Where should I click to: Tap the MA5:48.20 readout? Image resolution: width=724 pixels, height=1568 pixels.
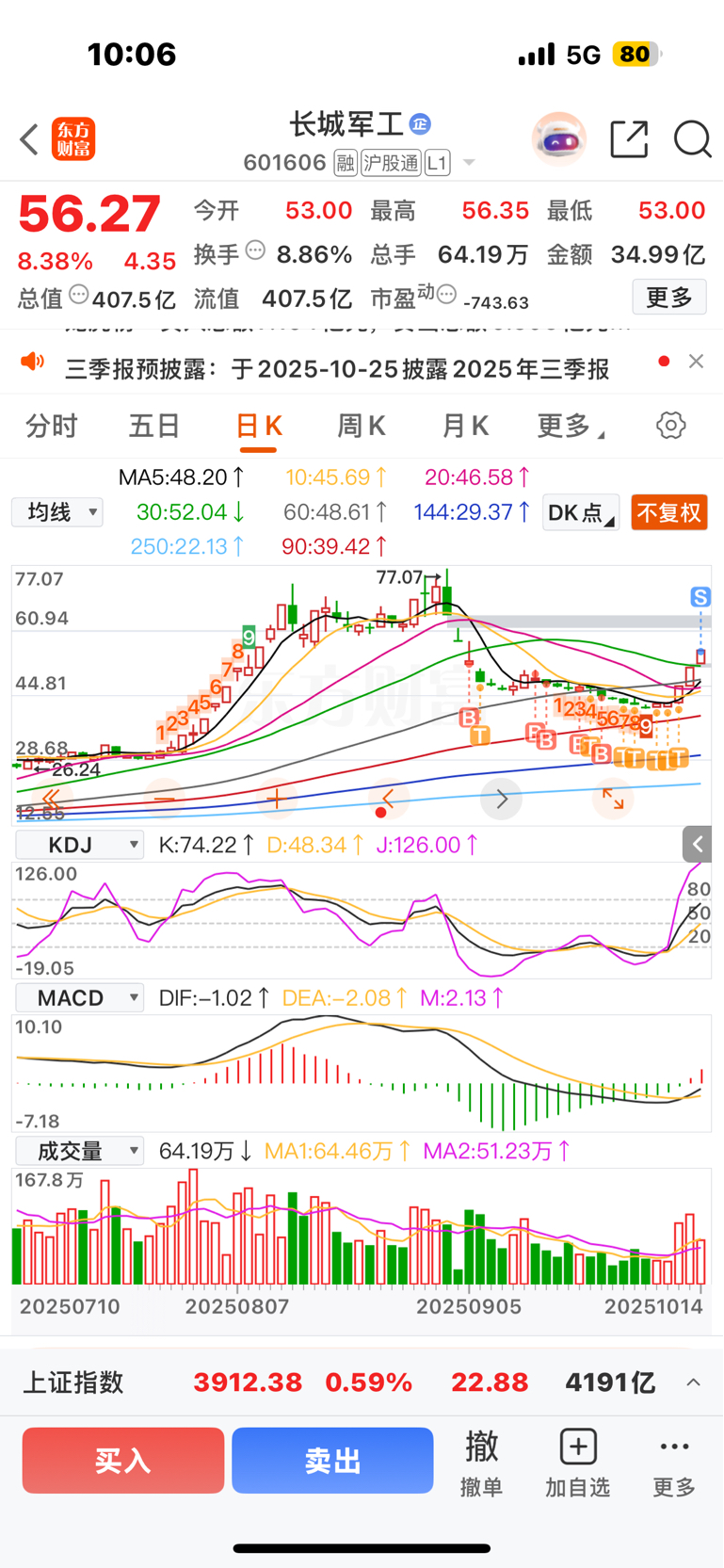183,477
